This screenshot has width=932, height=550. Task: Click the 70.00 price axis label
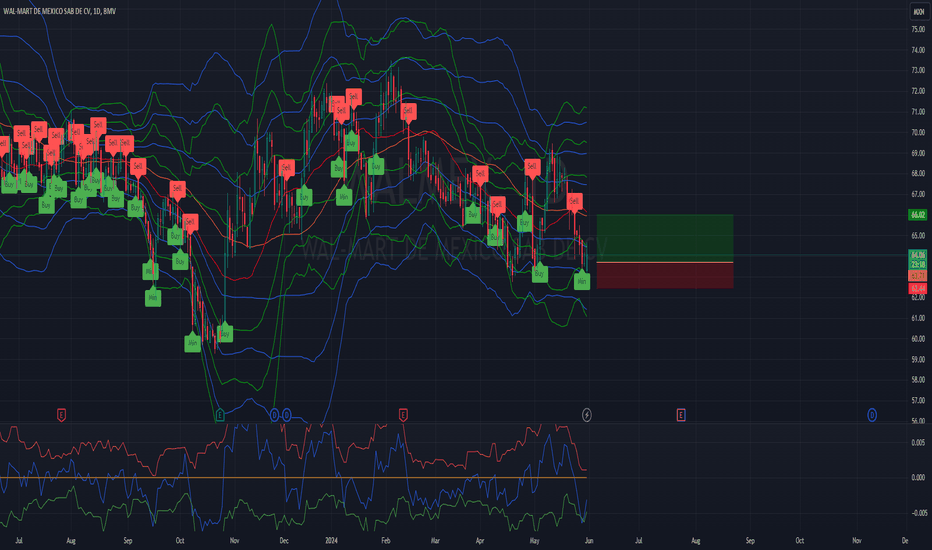pos(918,133)
